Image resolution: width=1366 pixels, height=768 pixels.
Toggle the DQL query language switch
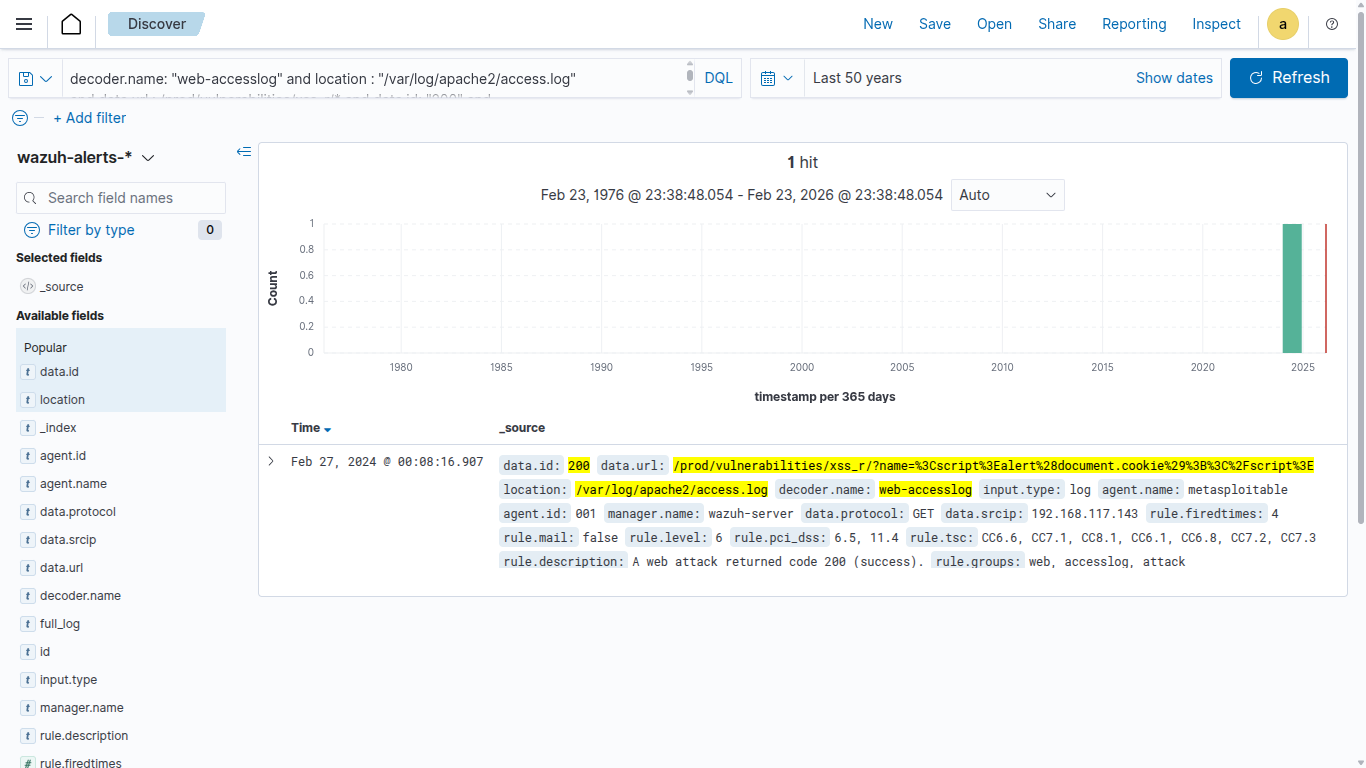718,78
